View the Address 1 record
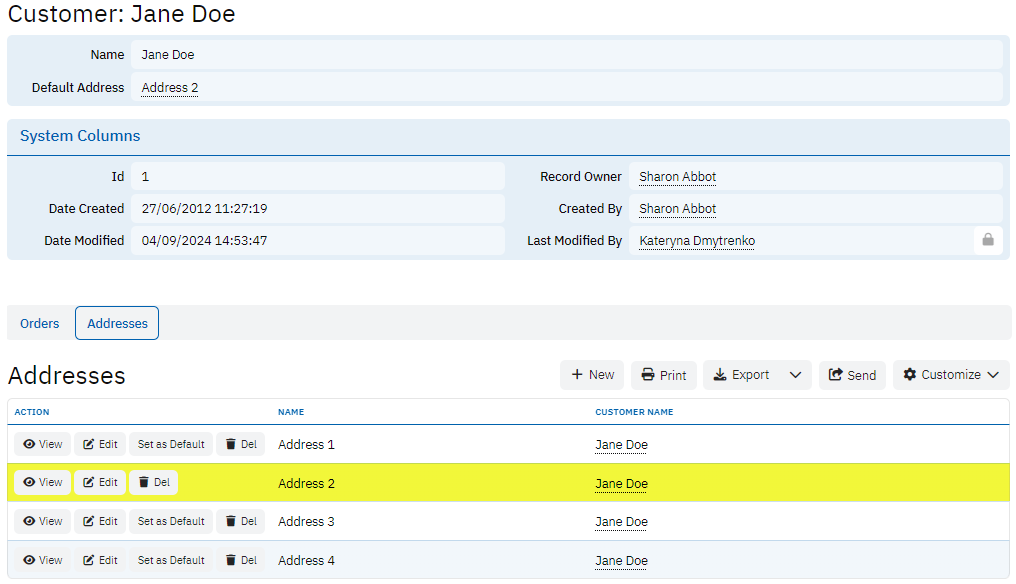Image resolution: width=1016 pixels, height=584 pixels. [x=43, y=444]
